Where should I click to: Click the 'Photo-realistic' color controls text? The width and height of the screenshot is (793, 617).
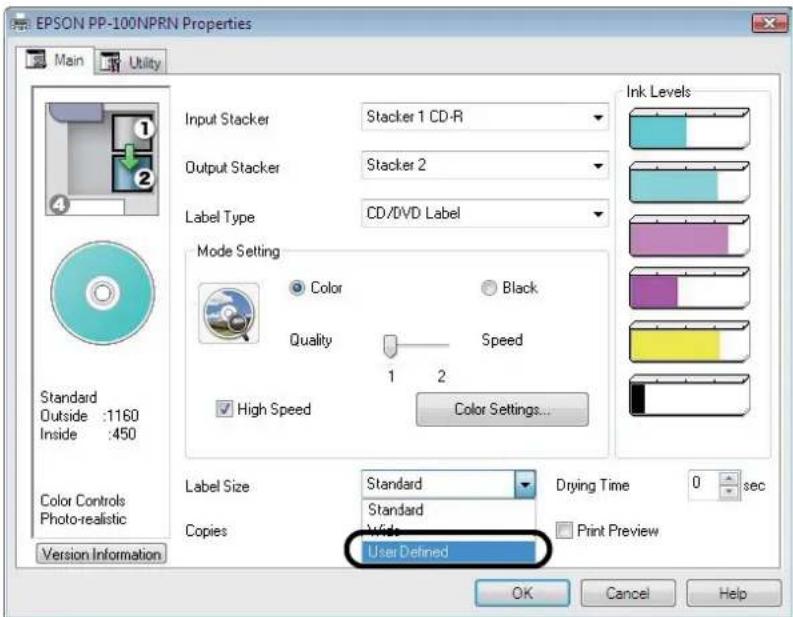83,519
